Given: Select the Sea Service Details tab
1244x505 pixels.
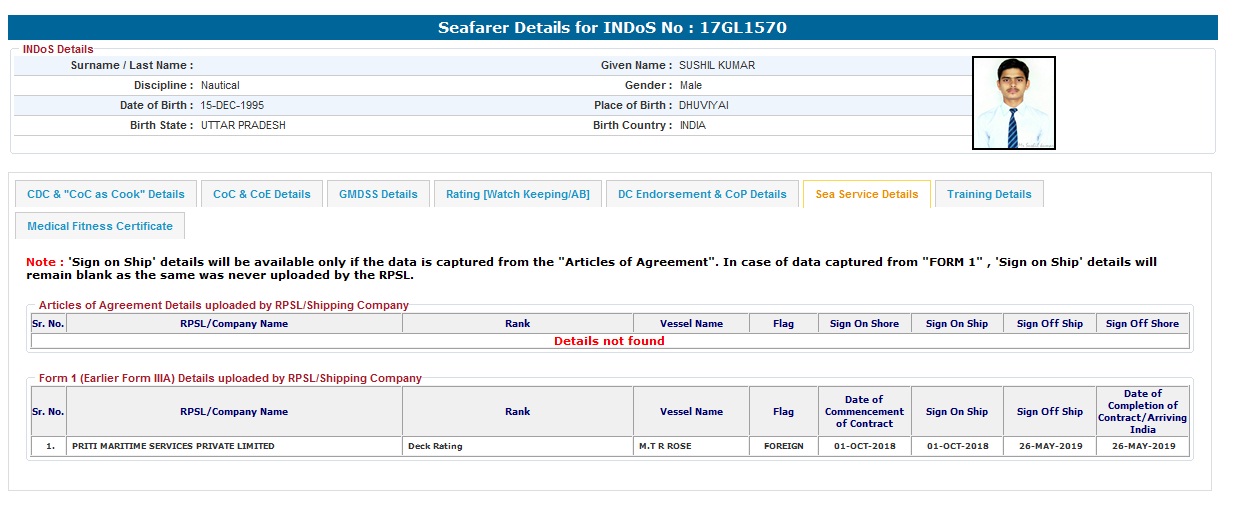Looking at the screenshot, I should 866,194.
